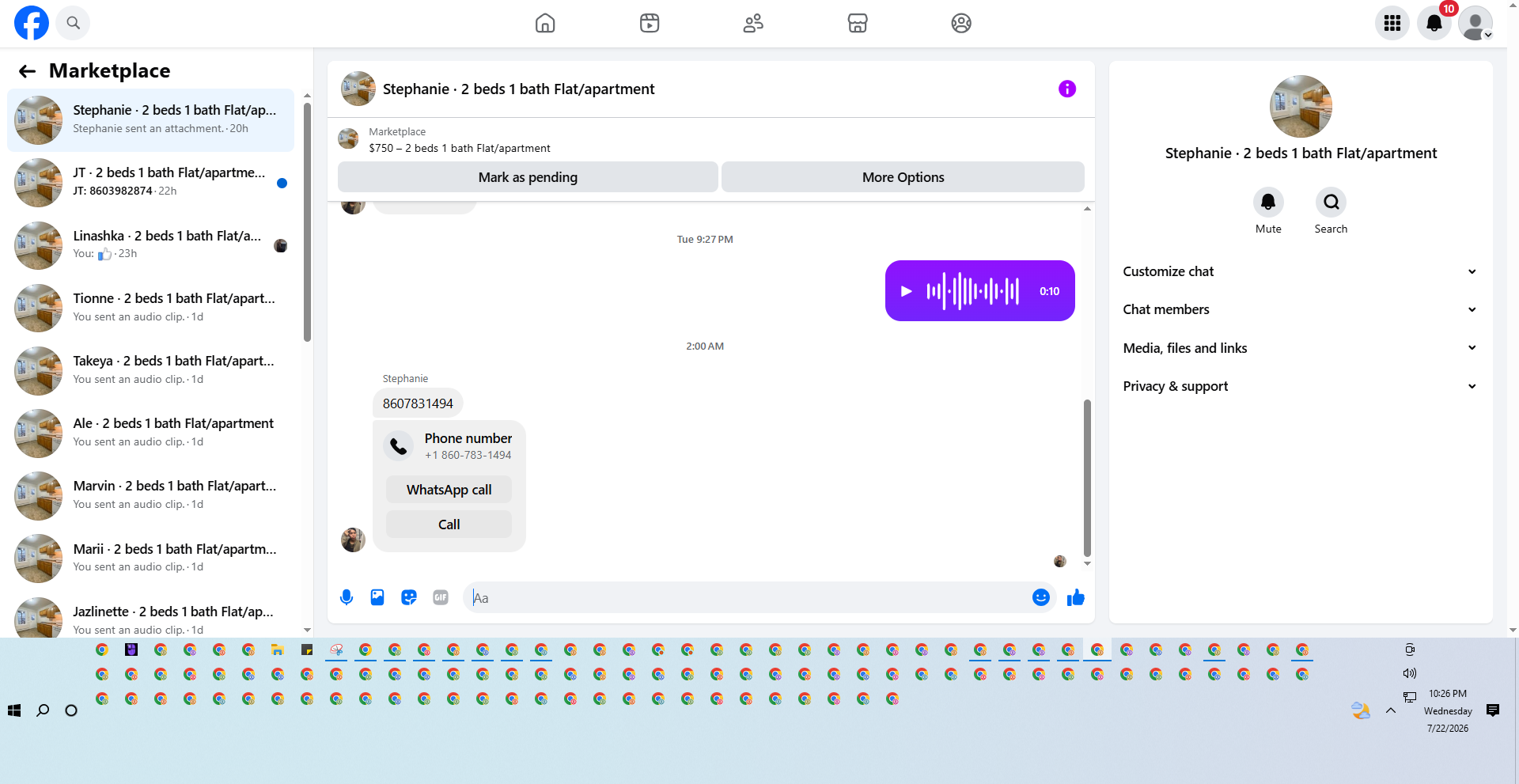Open Windows taskbar search
This screenshot has width=1519, height=784.
point(43,710)
